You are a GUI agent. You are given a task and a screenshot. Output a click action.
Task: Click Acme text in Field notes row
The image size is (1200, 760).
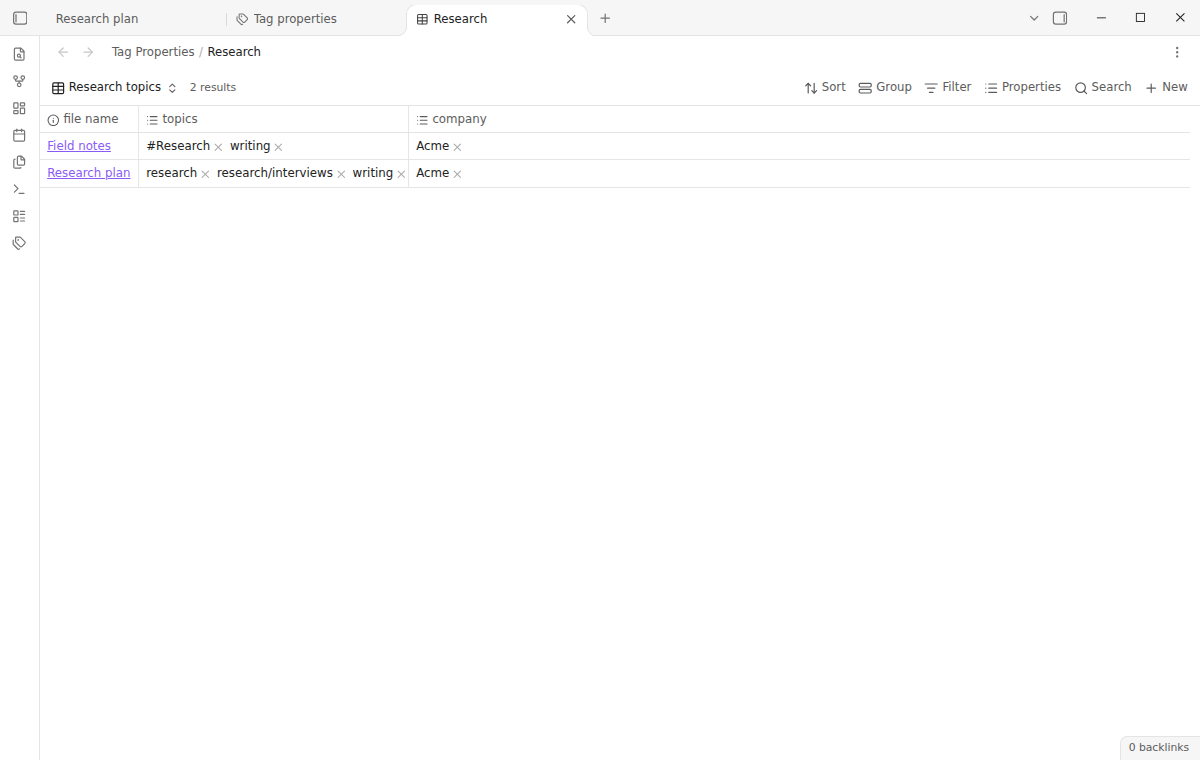point(433,146)
